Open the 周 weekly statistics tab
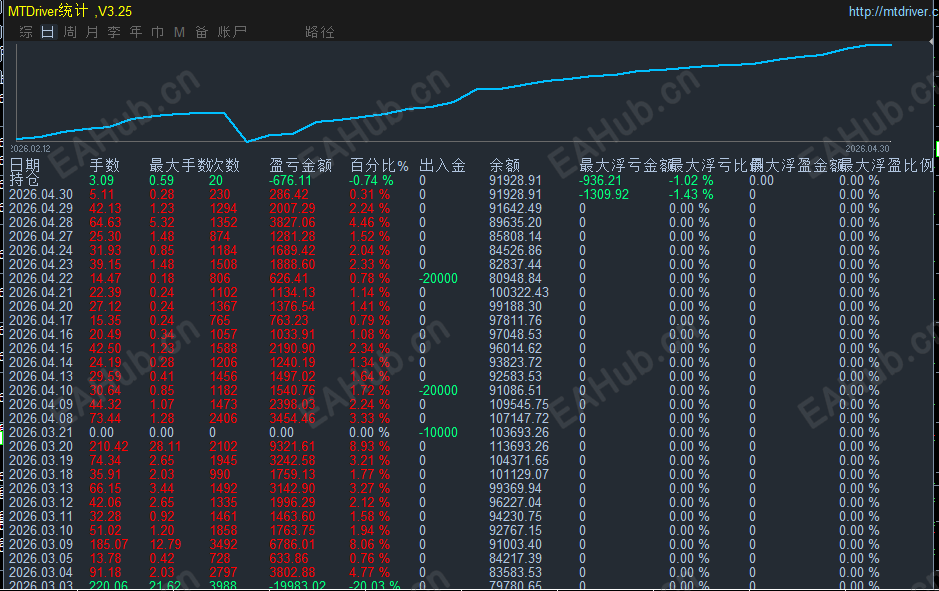Image resolution: width=939 pixels, height=591 pixels. click(70, 32)
